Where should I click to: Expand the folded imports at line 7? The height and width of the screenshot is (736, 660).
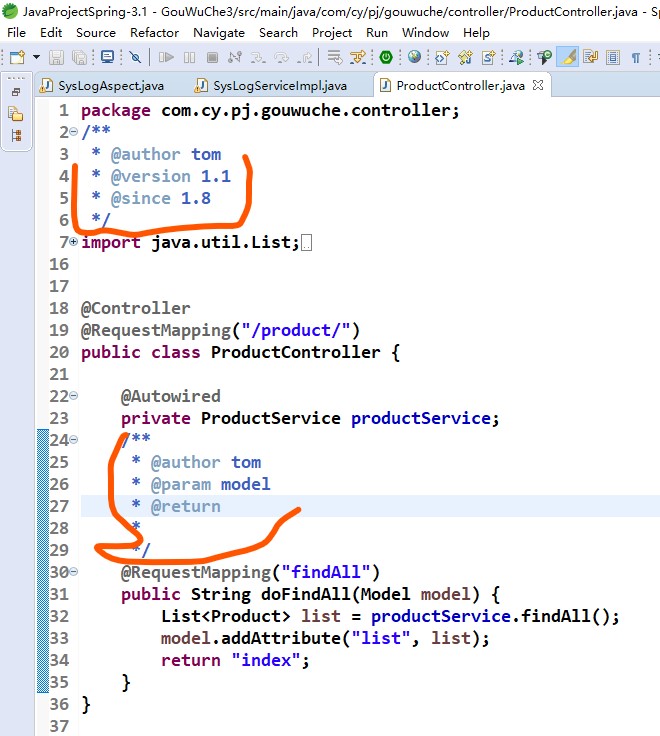(74, 242)
